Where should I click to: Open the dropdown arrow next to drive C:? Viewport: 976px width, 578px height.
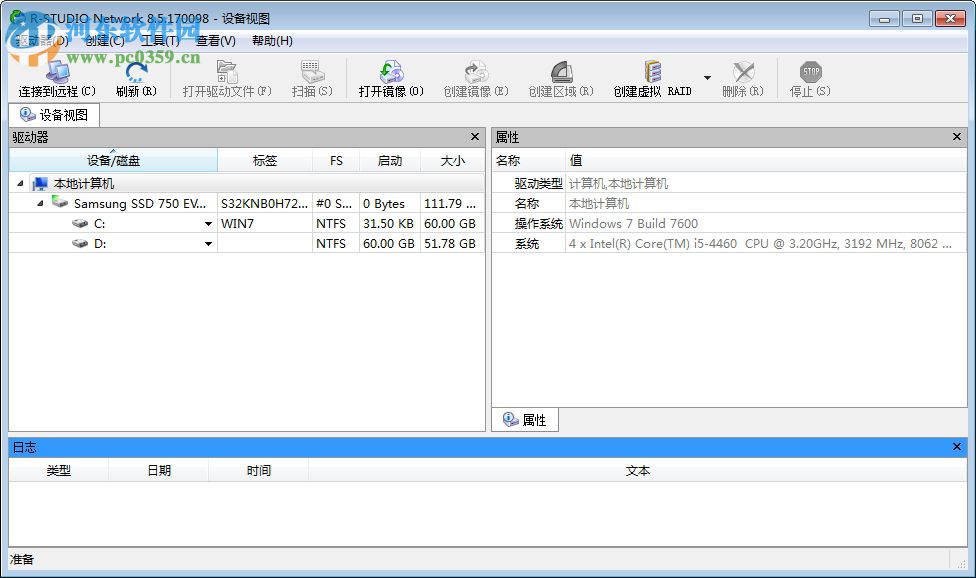(x=207, y=223)
